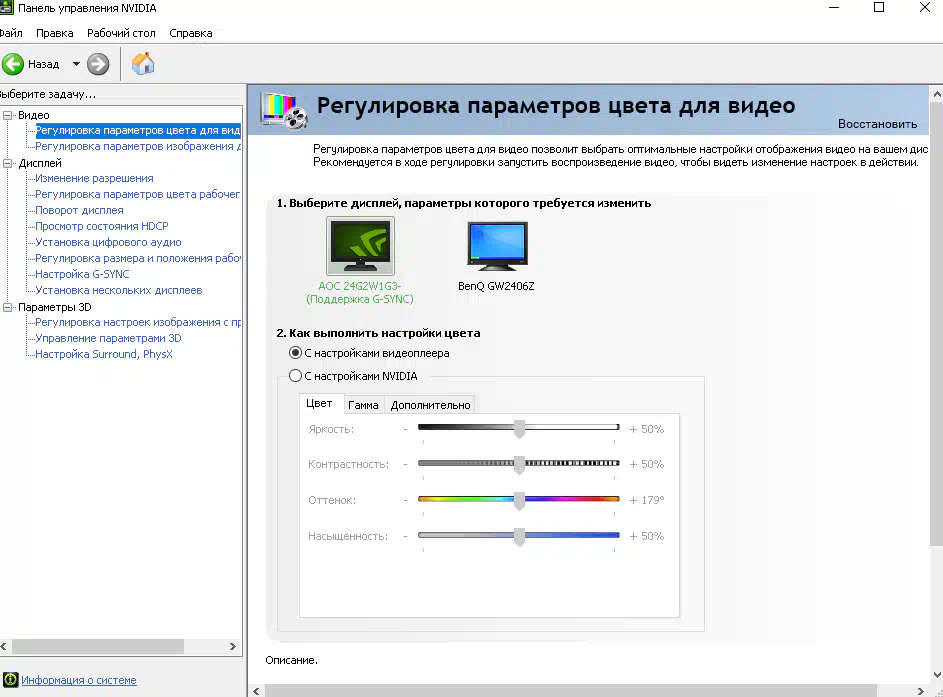
Task: Click the task tree horizontal scrollbar
Action: [98, 646]
